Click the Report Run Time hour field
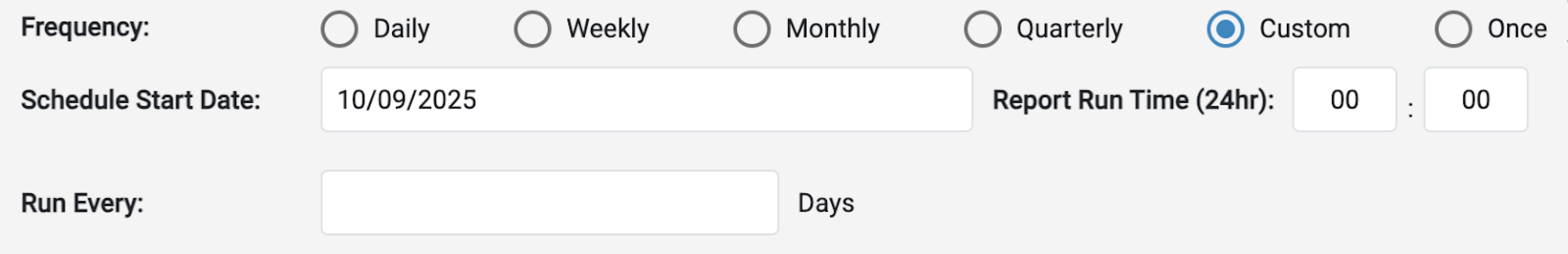 [1344, 99]
